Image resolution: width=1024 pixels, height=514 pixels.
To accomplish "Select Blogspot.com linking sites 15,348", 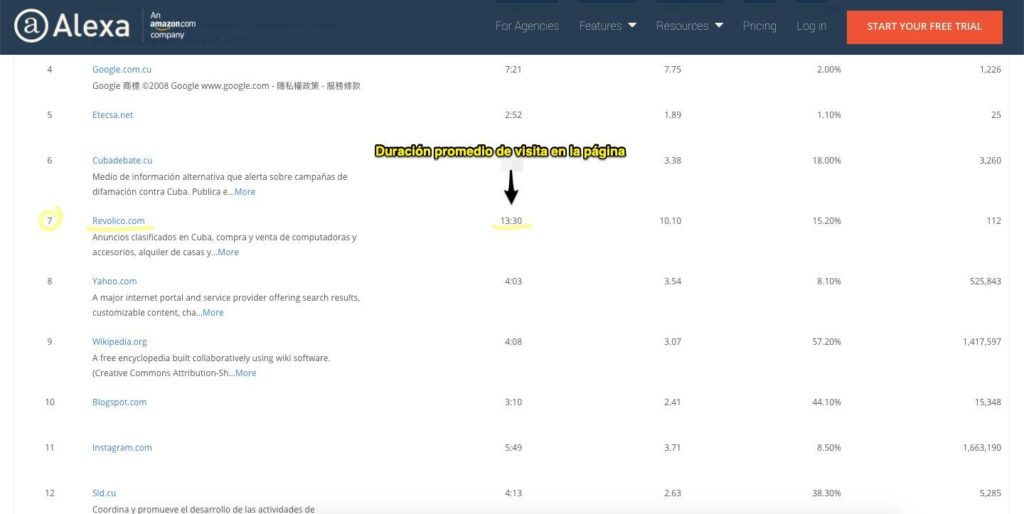I will (988, 402).
